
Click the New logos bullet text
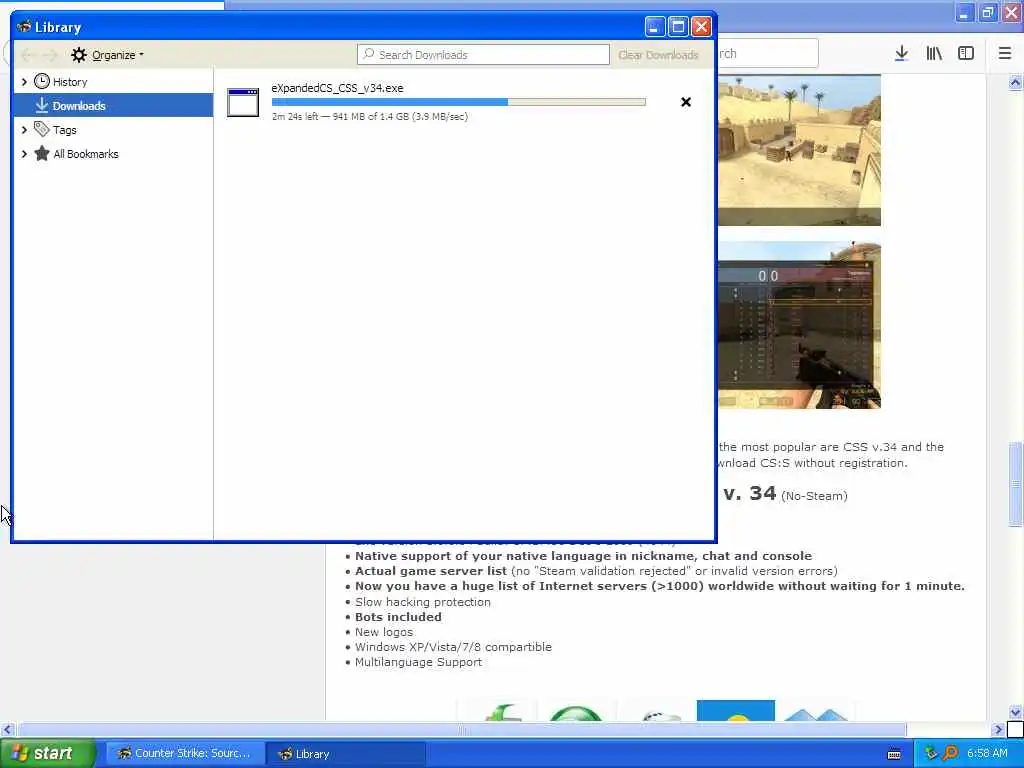click(x=384, y=632)
